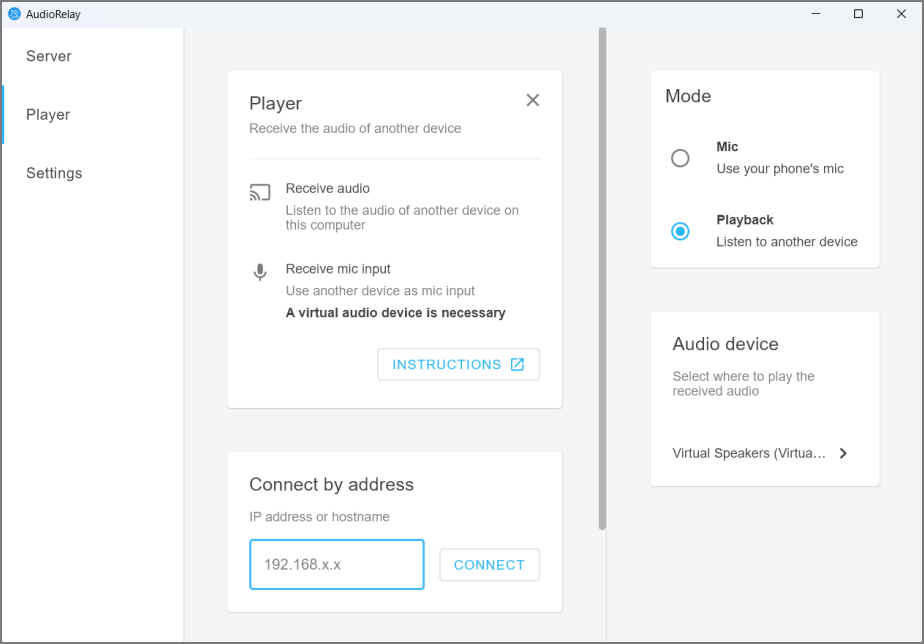Click the CONNECT button
924x644 pixels.
489,564
